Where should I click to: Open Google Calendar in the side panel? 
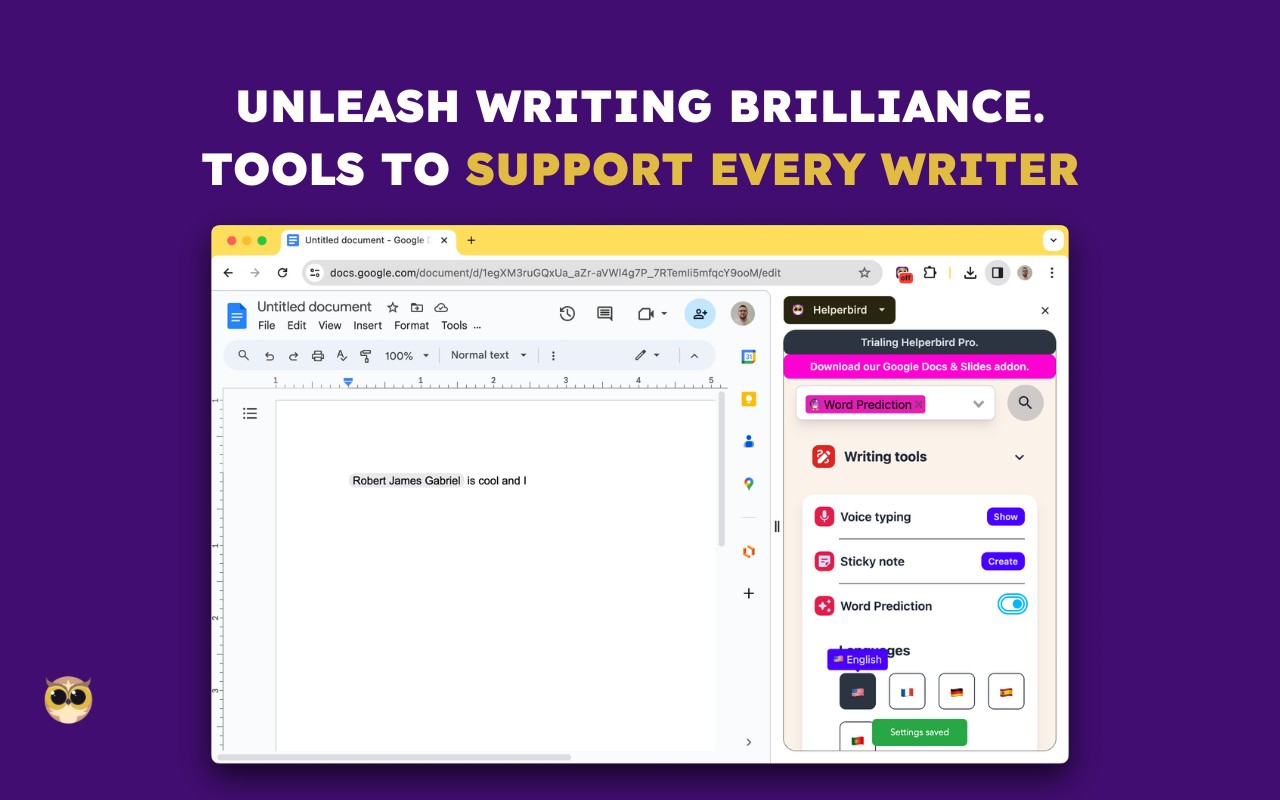click(748, 357)
